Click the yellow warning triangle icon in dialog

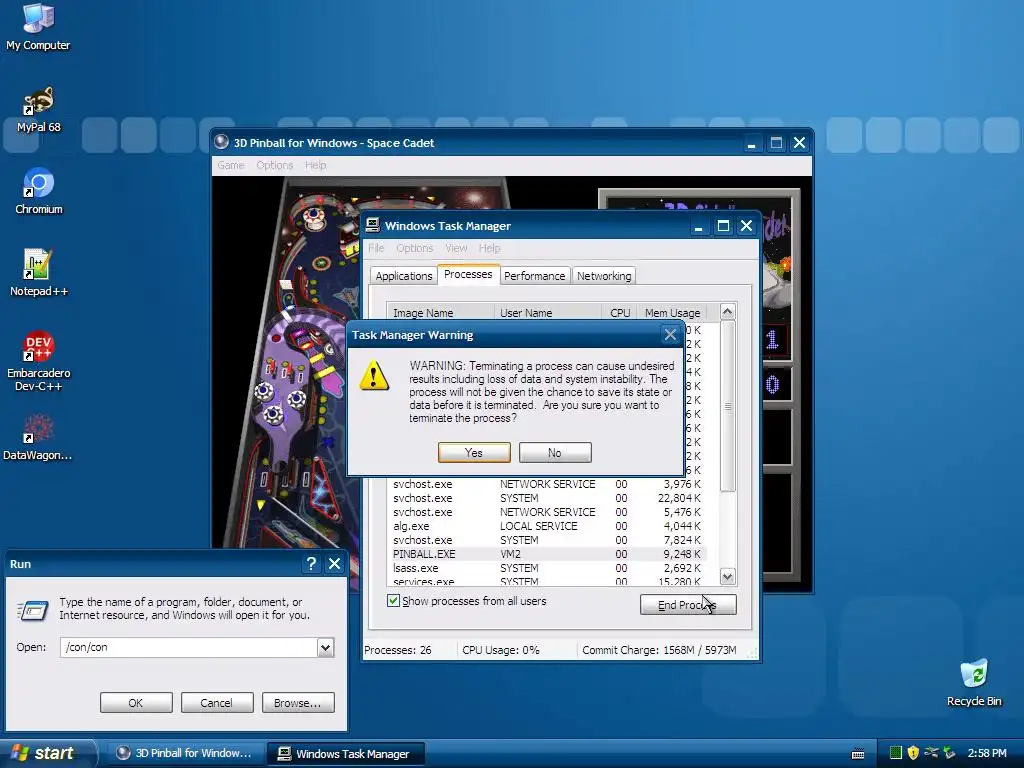click(374, 376)
